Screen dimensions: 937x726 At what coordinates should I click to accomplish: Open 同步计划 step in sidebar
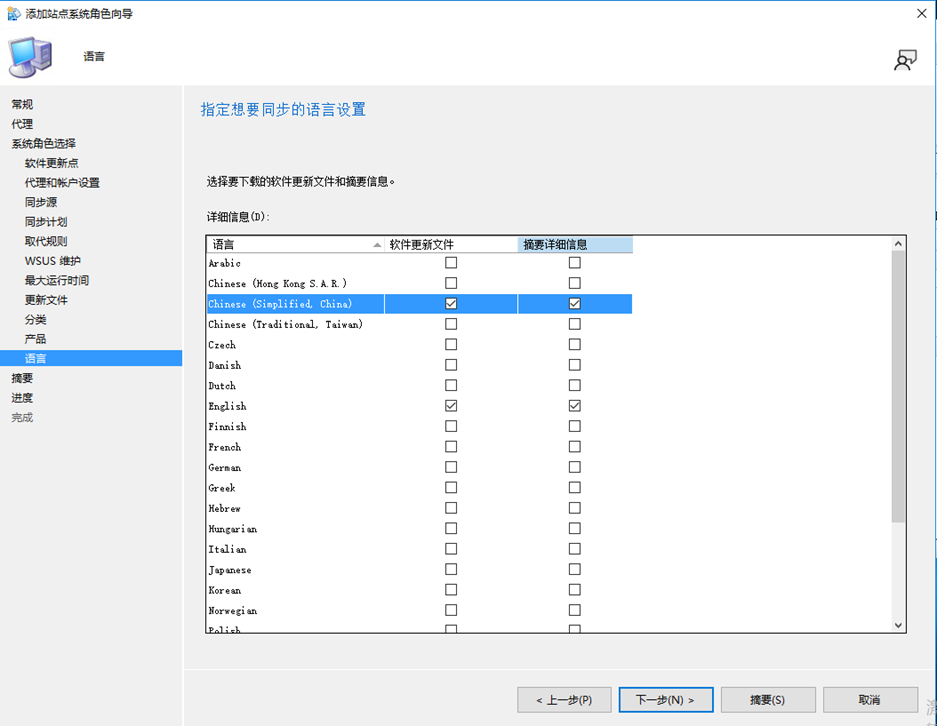coord(46,222)
